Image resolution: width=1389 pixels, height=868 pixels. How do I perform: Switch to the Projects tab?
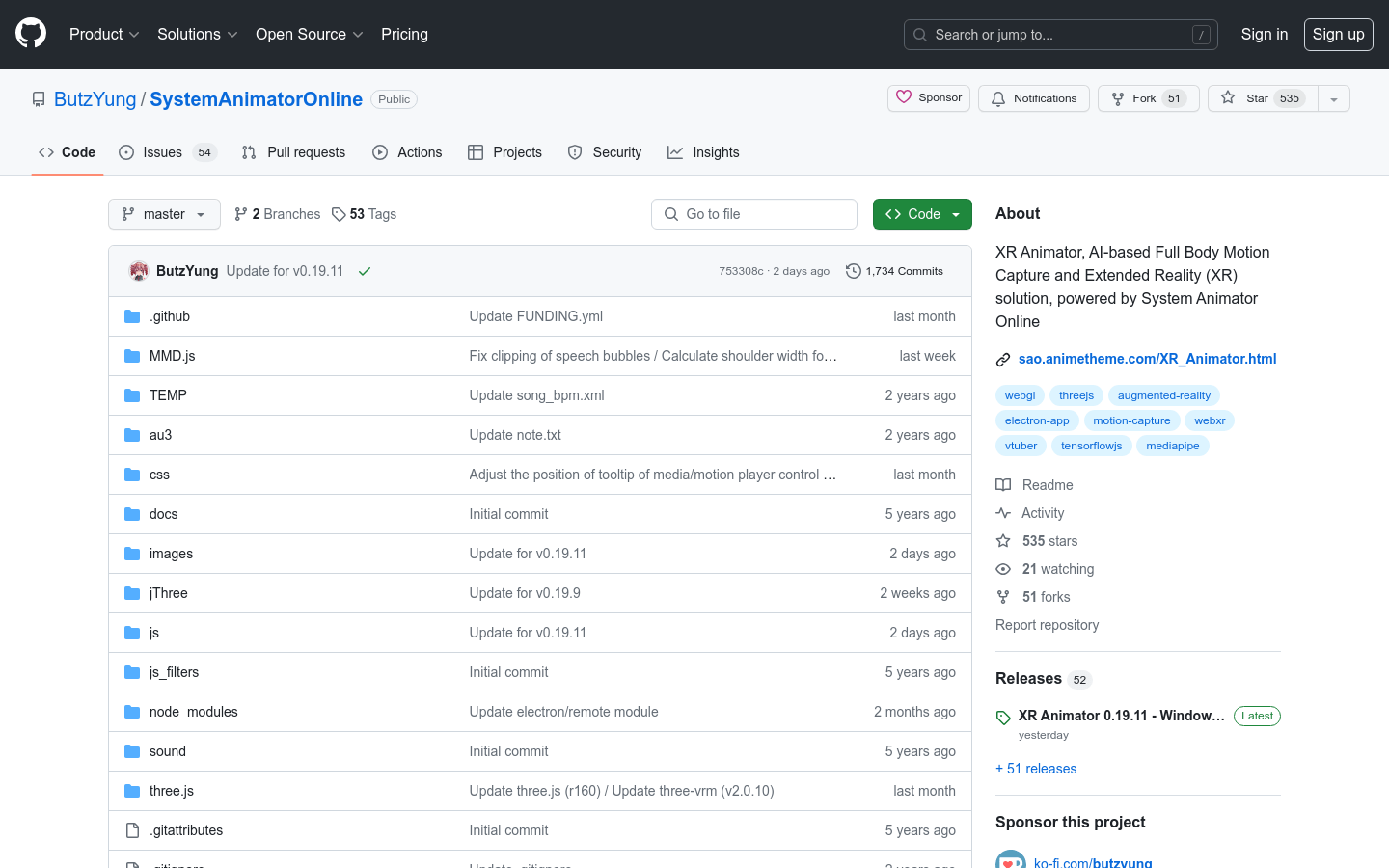point(504,152)
